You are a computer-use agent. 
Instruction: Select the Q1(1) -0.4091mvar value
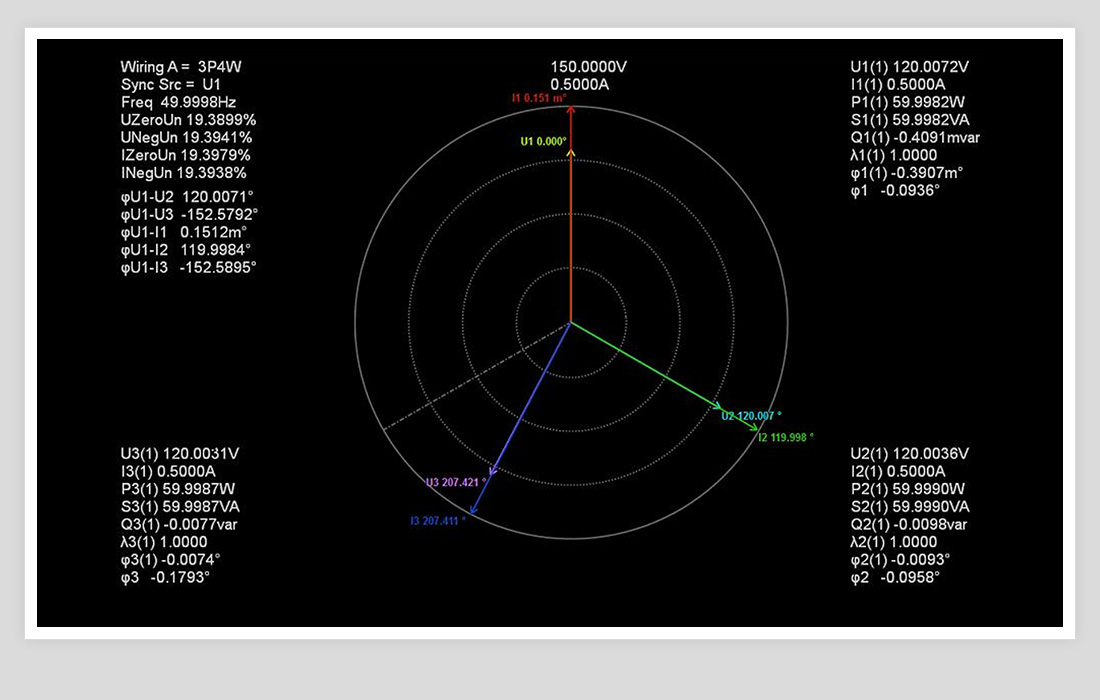pos(915,137)
